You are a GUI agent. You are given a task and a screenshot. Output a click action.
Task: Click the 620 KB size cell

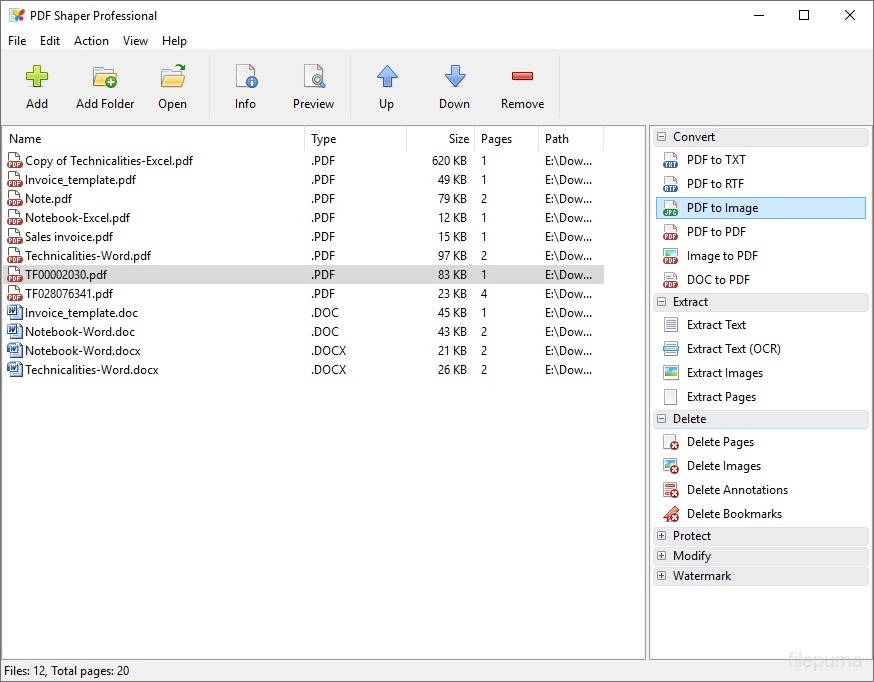449,161
